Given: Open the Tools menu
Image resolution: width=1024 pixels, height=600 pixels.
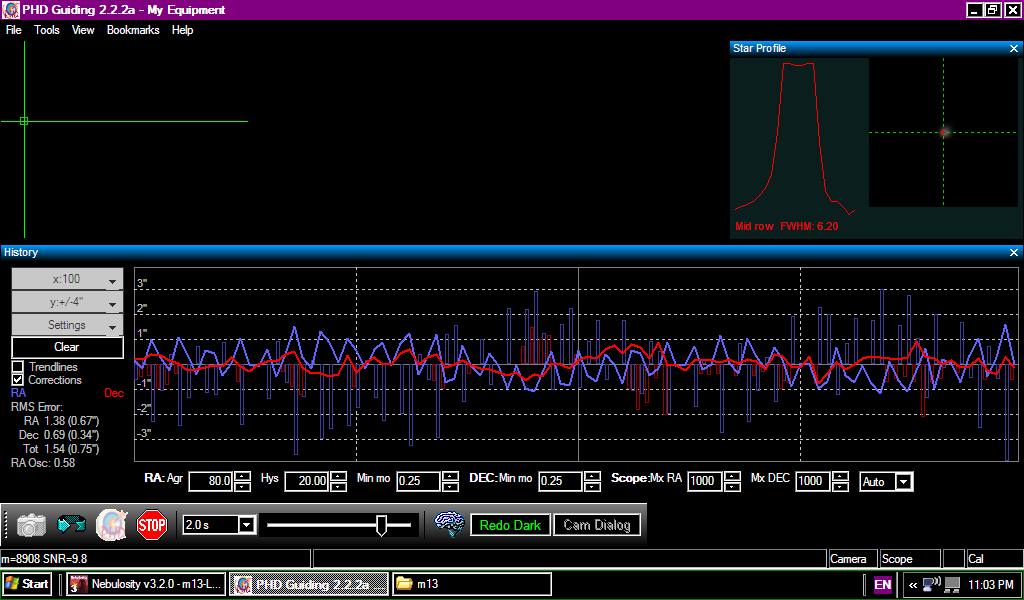Looking at the screenshot, I should click(x=47, y=30).
